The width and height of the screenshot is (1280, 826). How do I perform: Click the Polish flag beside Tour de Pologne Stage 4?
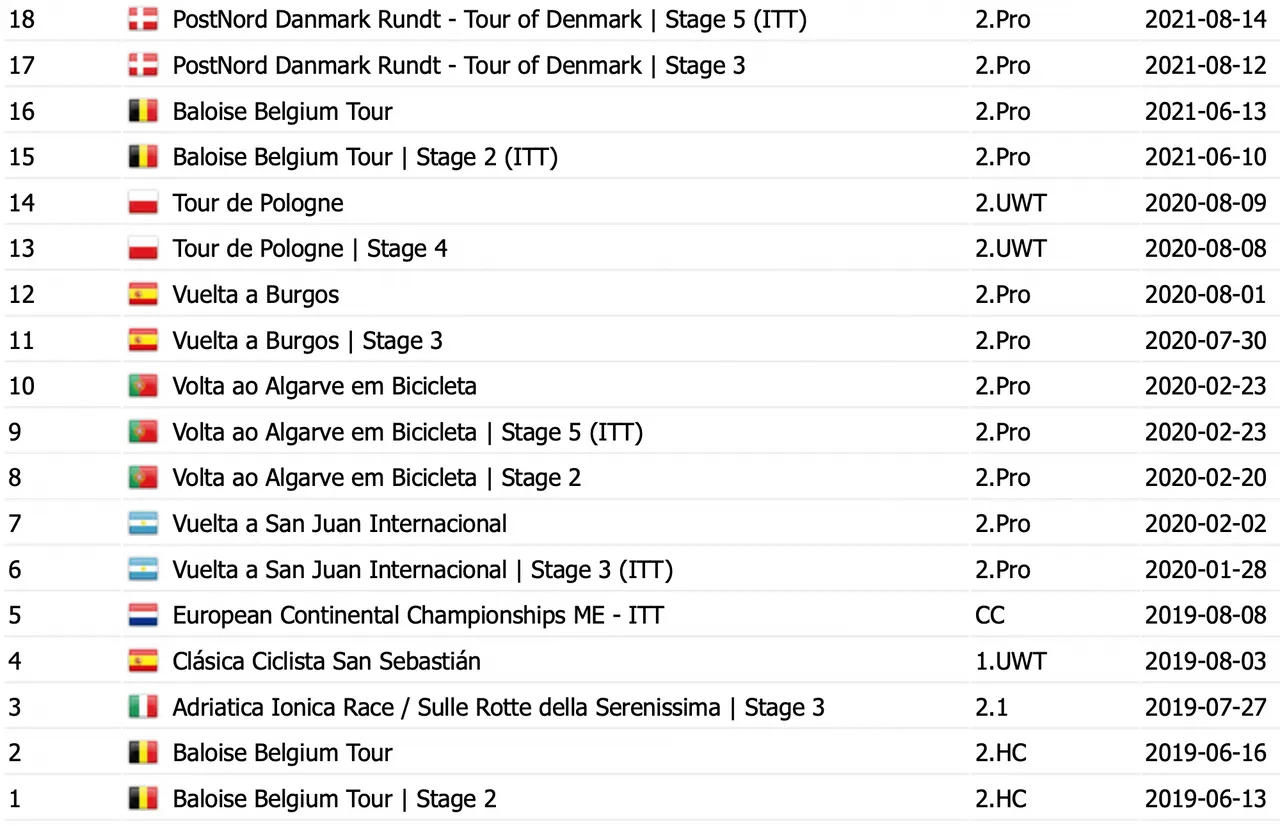point(143,249)
